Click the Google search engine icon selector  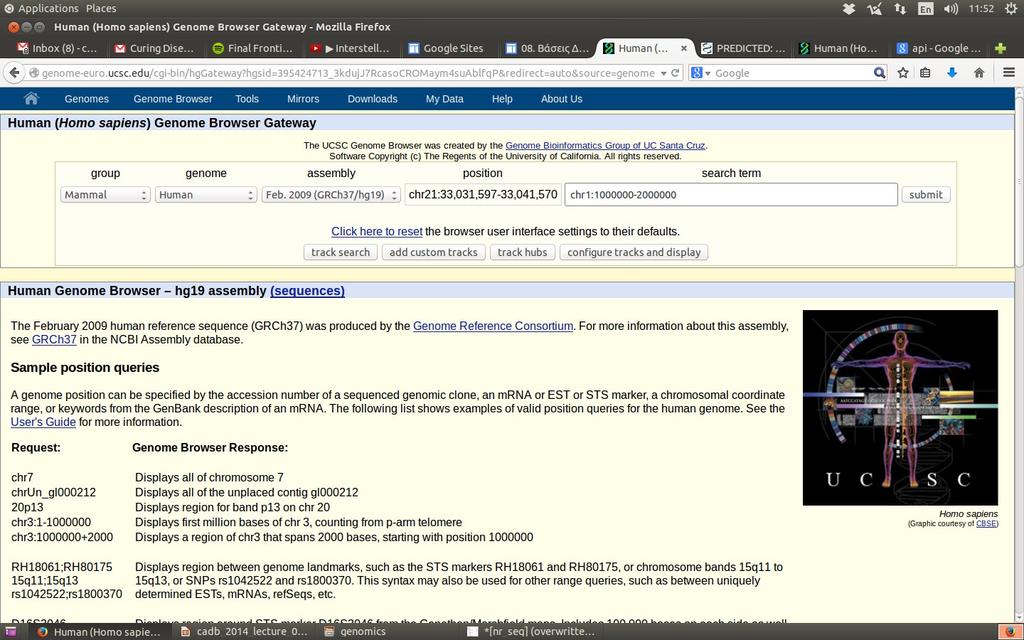700,73
